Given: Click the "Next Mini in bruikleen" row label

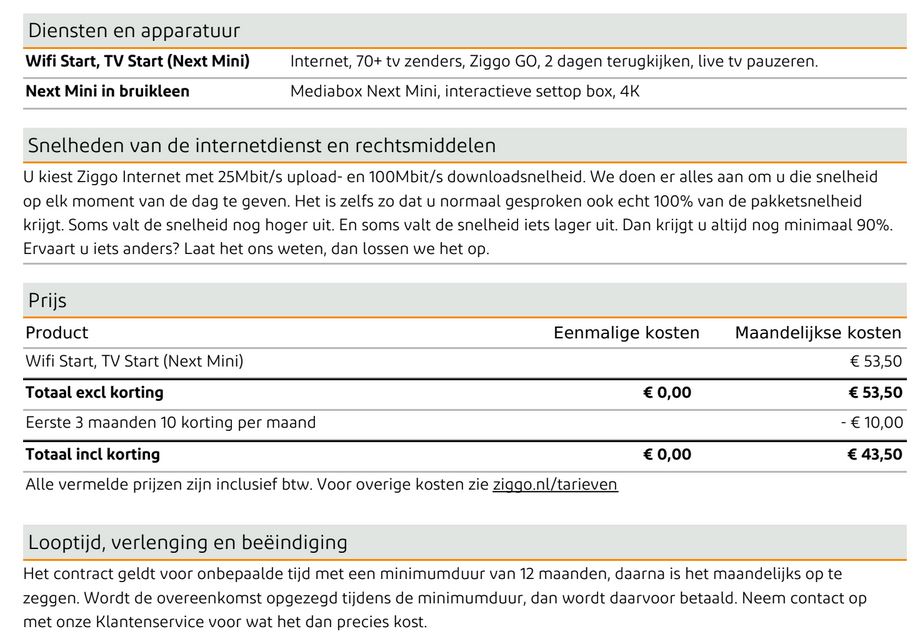Looking at the screenshot, I should [107, 92].
